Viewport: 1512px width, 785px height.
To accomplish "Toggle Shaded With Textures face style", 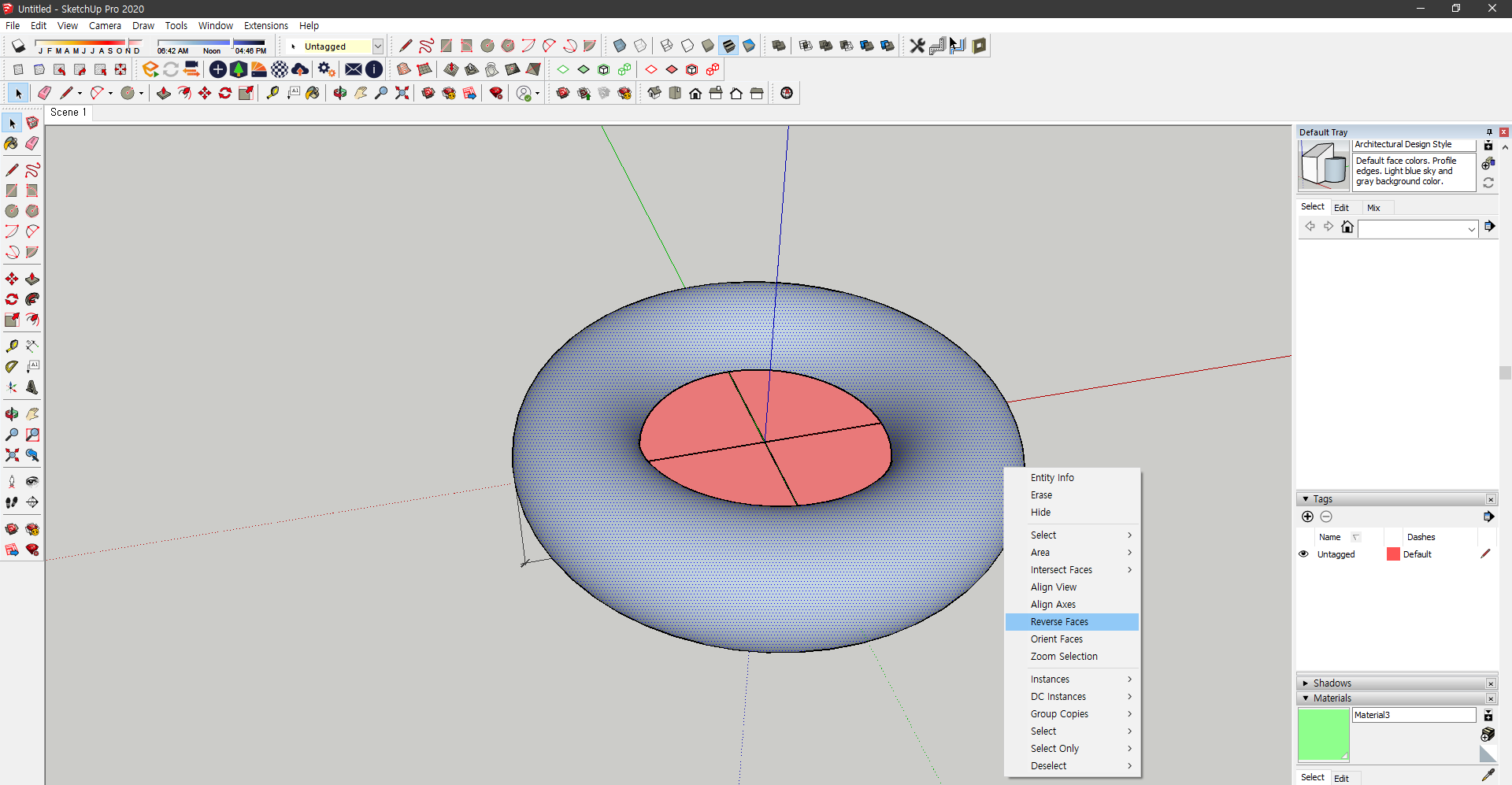I will pos(728,46).
